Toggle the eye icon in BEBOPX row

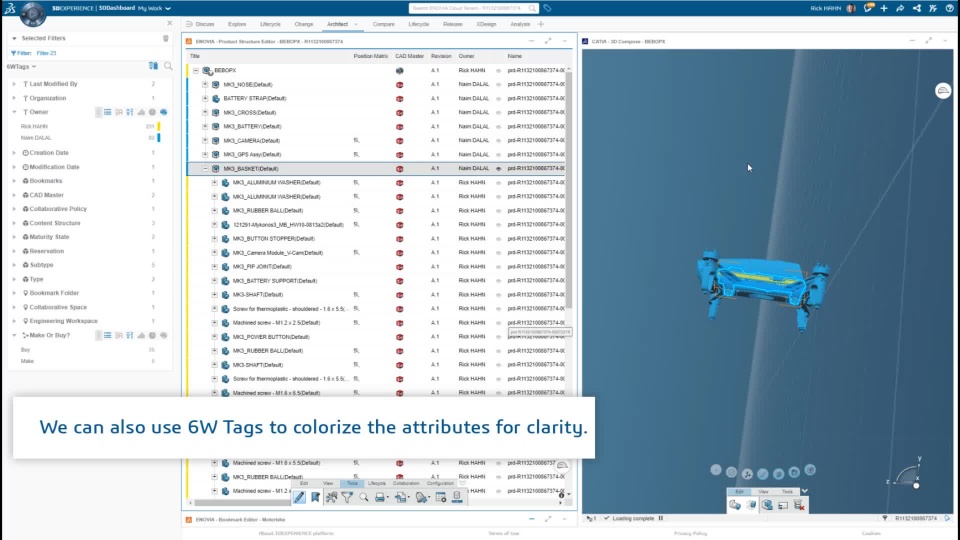(x=498, y=70)
